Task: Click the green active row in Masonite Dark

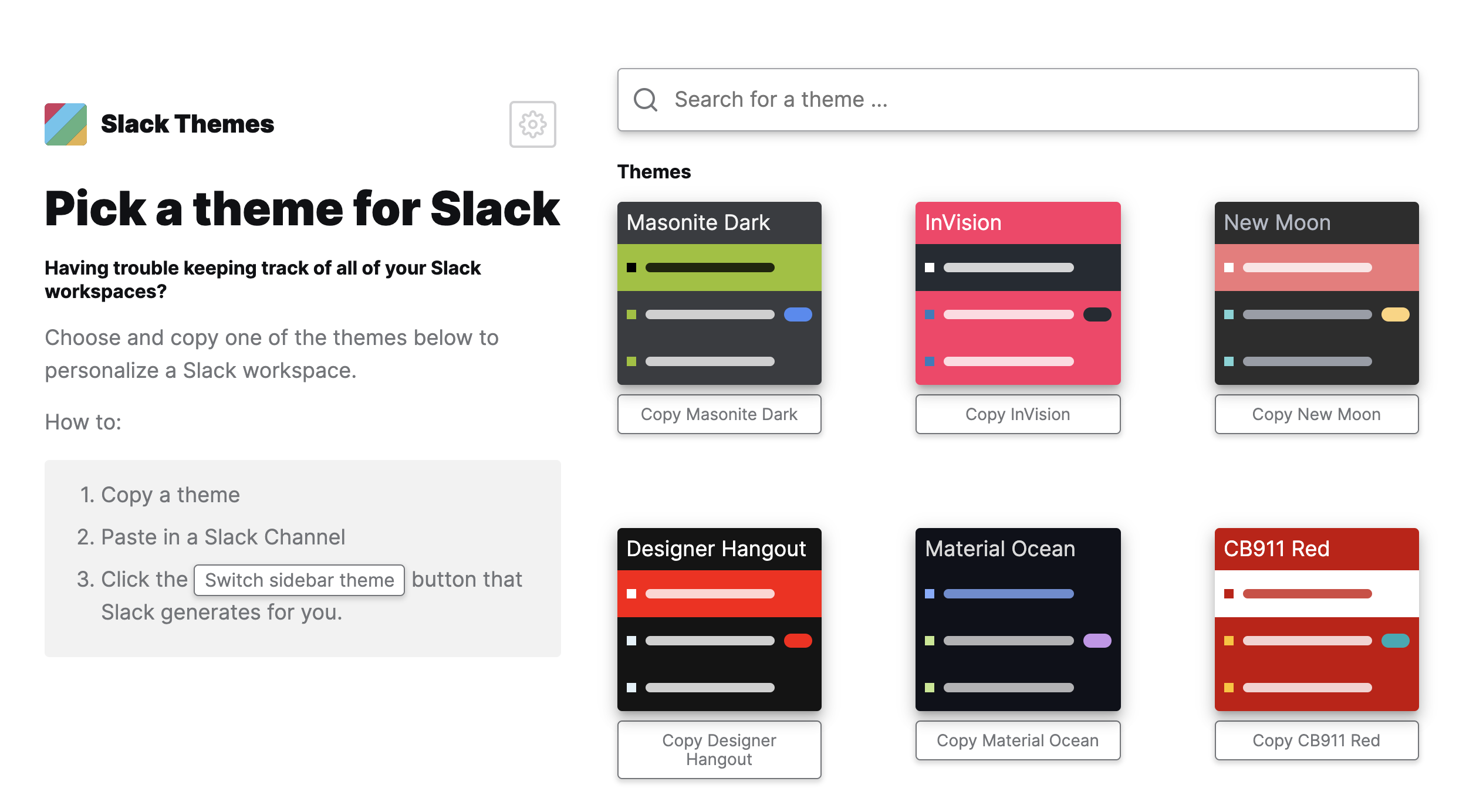Action: tap(719, 268)
